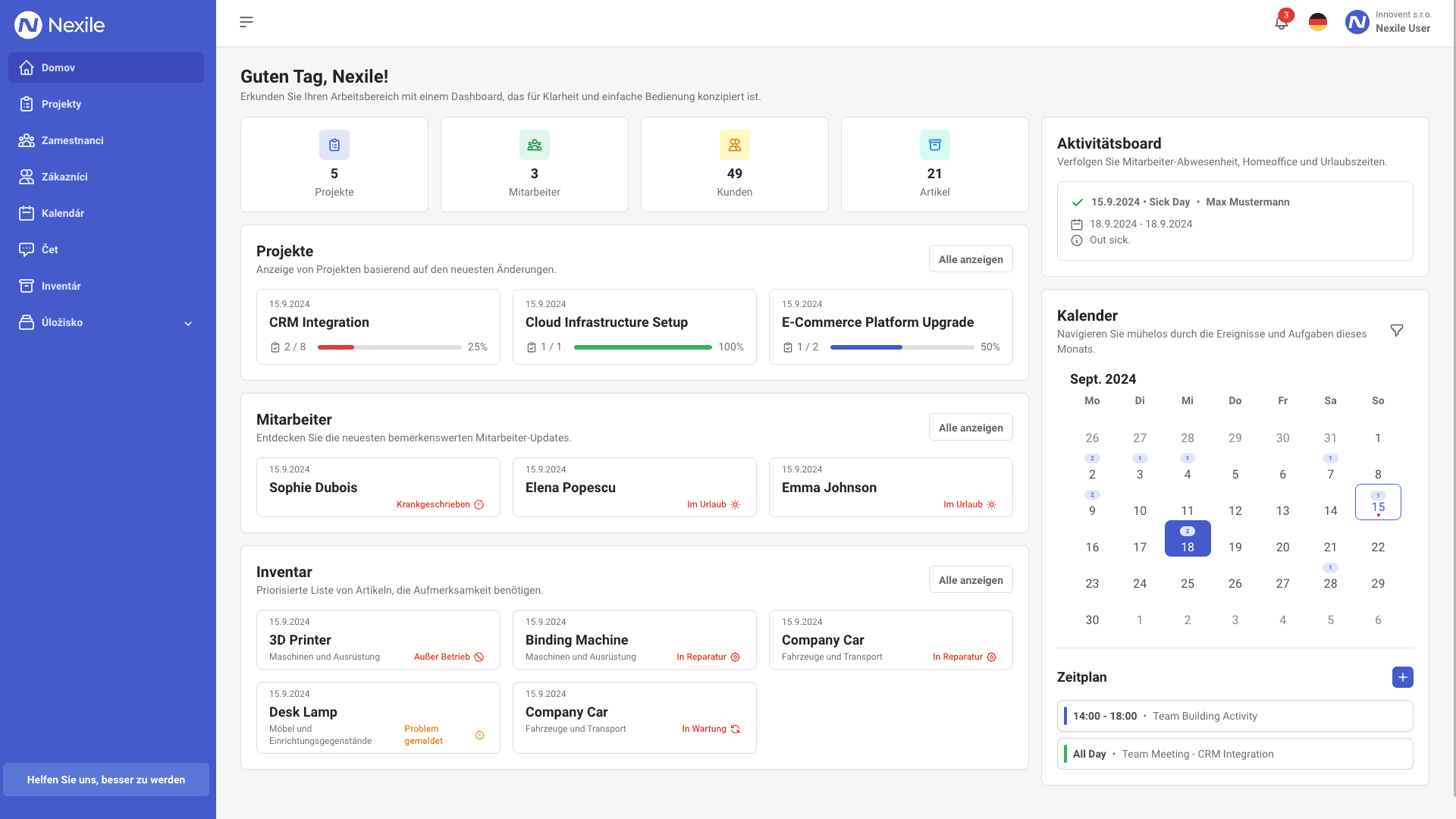The image size is (1456, 819).
Task: Click the Čet chat bubble icon
Action: pos(27,249)
